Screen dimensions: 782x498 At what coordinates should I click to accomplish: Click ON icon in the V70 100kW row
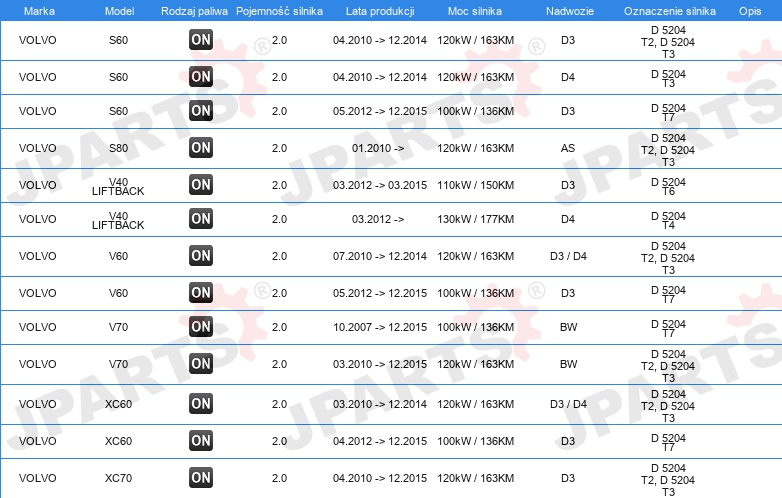[201, 327]
